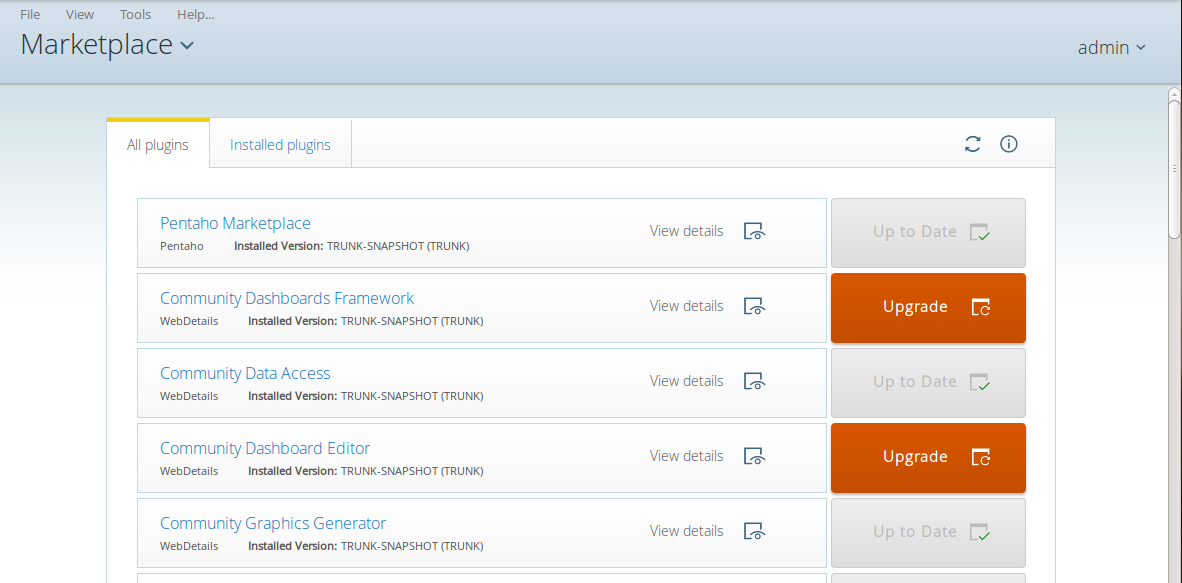Open the admin user dropdown
Screen dimensions: 1182x583
1112,48
